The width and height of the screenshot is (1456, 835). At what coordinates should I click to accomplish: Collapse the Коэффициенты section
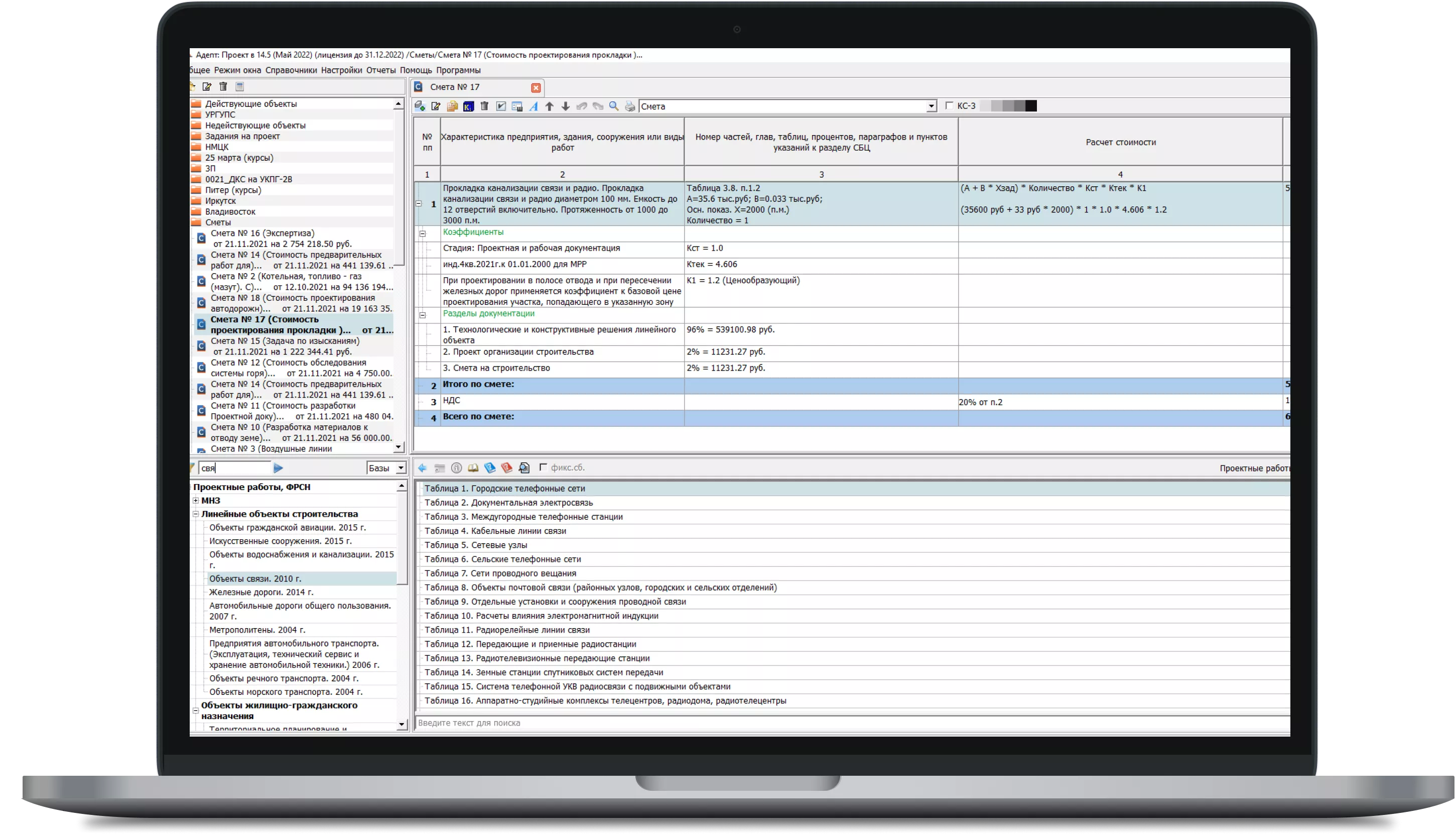(423, 233)
